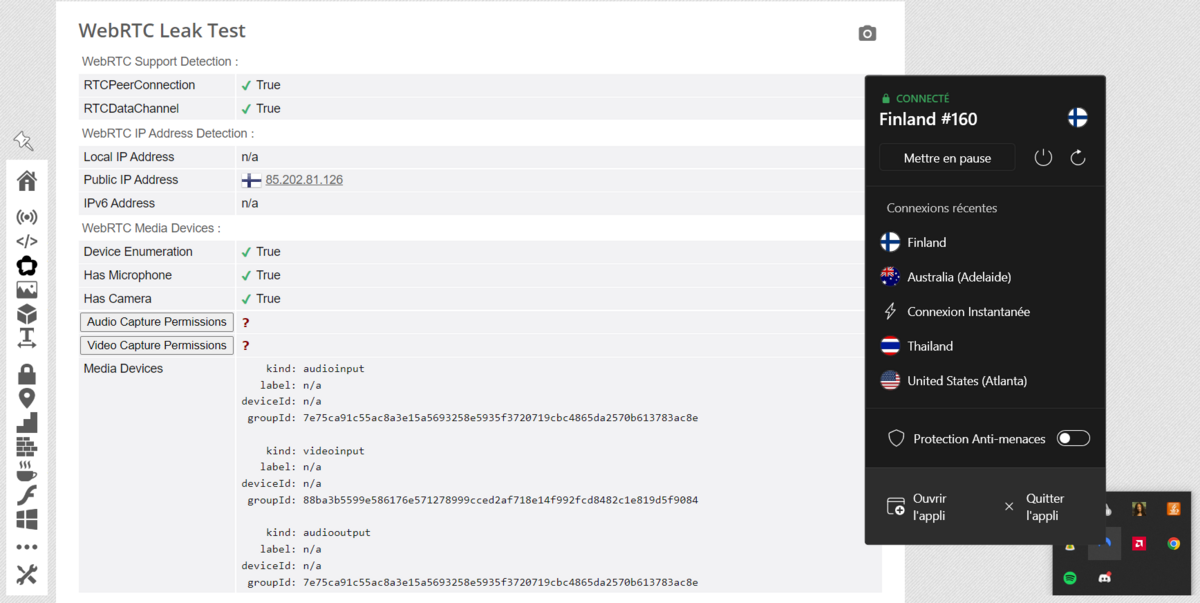This screenshot has height=603, width=1200.
Task: Click the padlock sidebar icon
Action: pyautogui.click(x=27, y=375)
